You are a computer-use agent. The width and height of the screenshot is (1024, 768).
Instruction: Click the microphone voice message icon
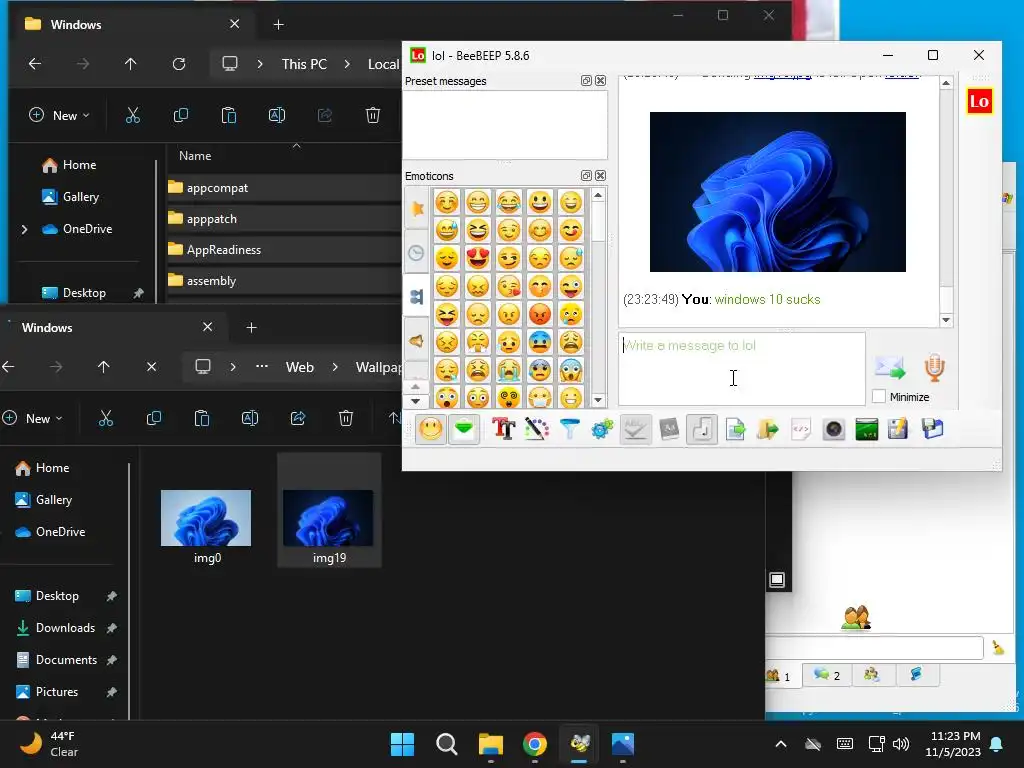click(935, 368)
